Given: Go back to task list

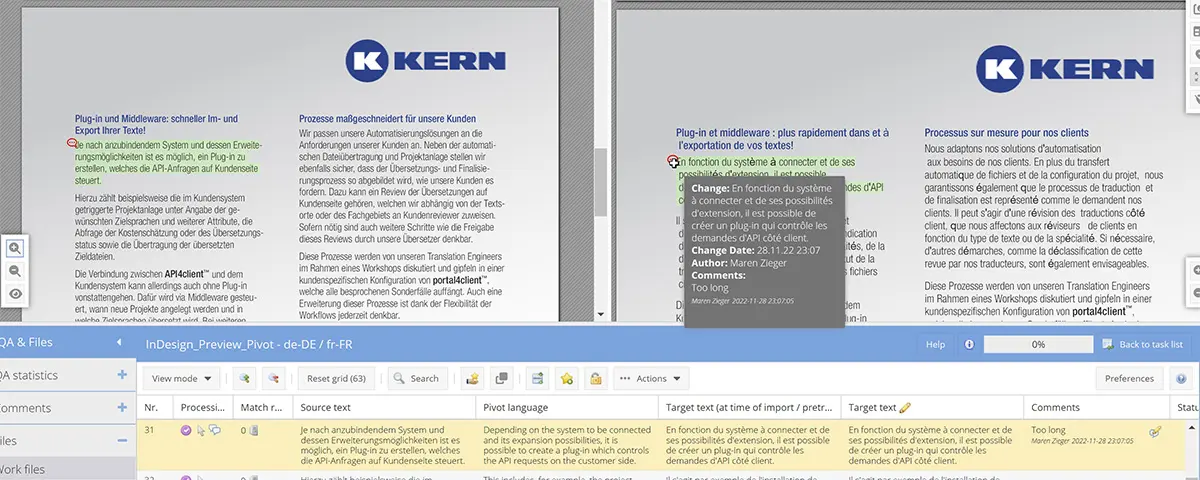Looking at the screenshot, I should point(1143,344).
